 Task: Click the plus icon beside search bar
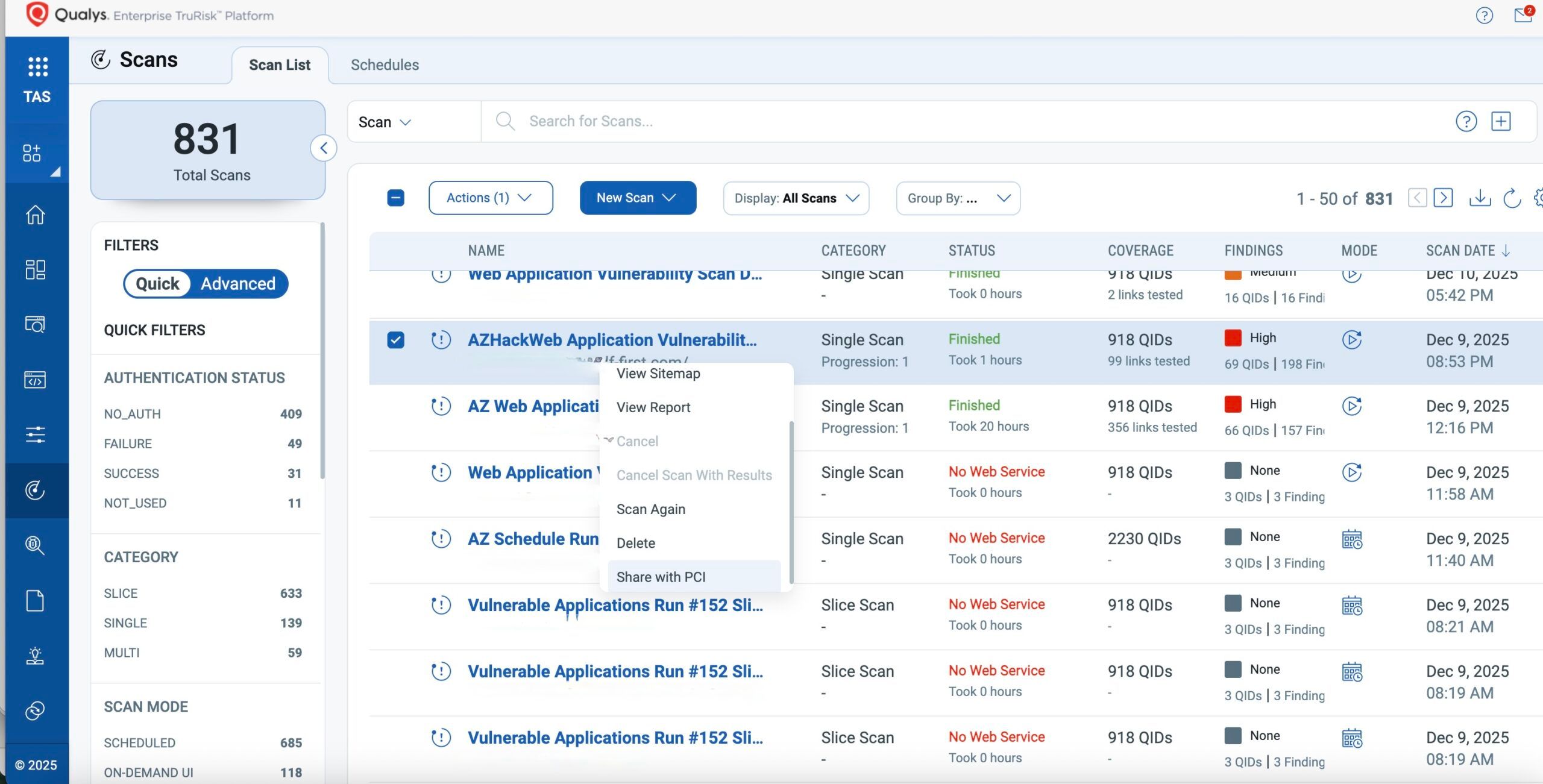tap(1501, 122)
